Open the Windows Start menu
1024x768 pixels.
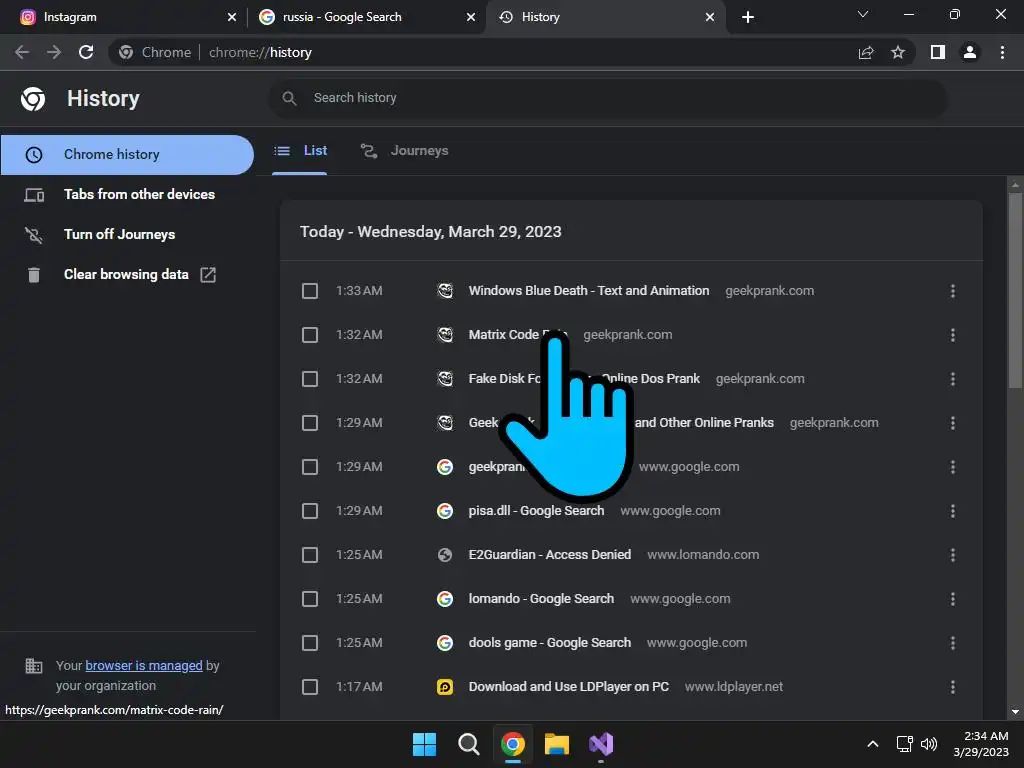(424, 744)
